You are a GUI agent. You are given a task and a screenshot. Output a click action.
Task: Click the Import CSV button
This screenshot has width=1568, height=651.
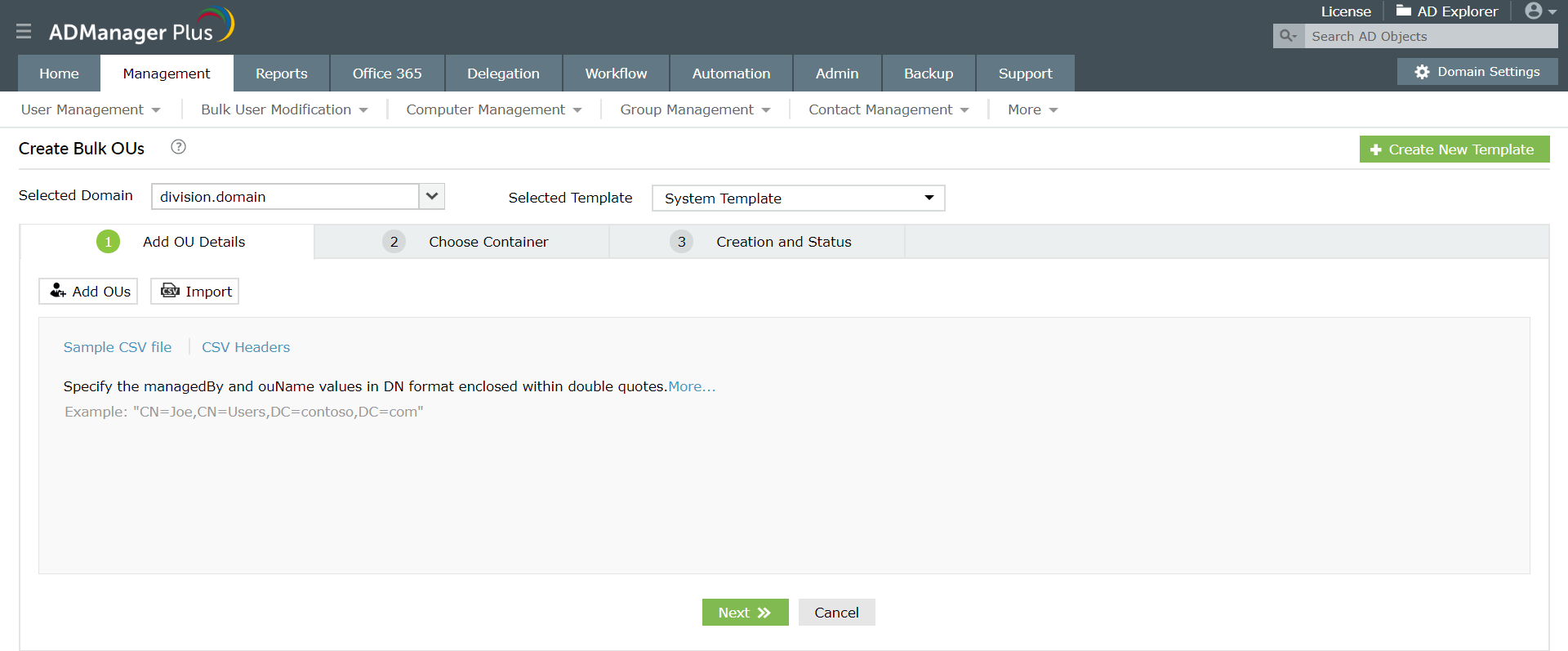[194, 292]
